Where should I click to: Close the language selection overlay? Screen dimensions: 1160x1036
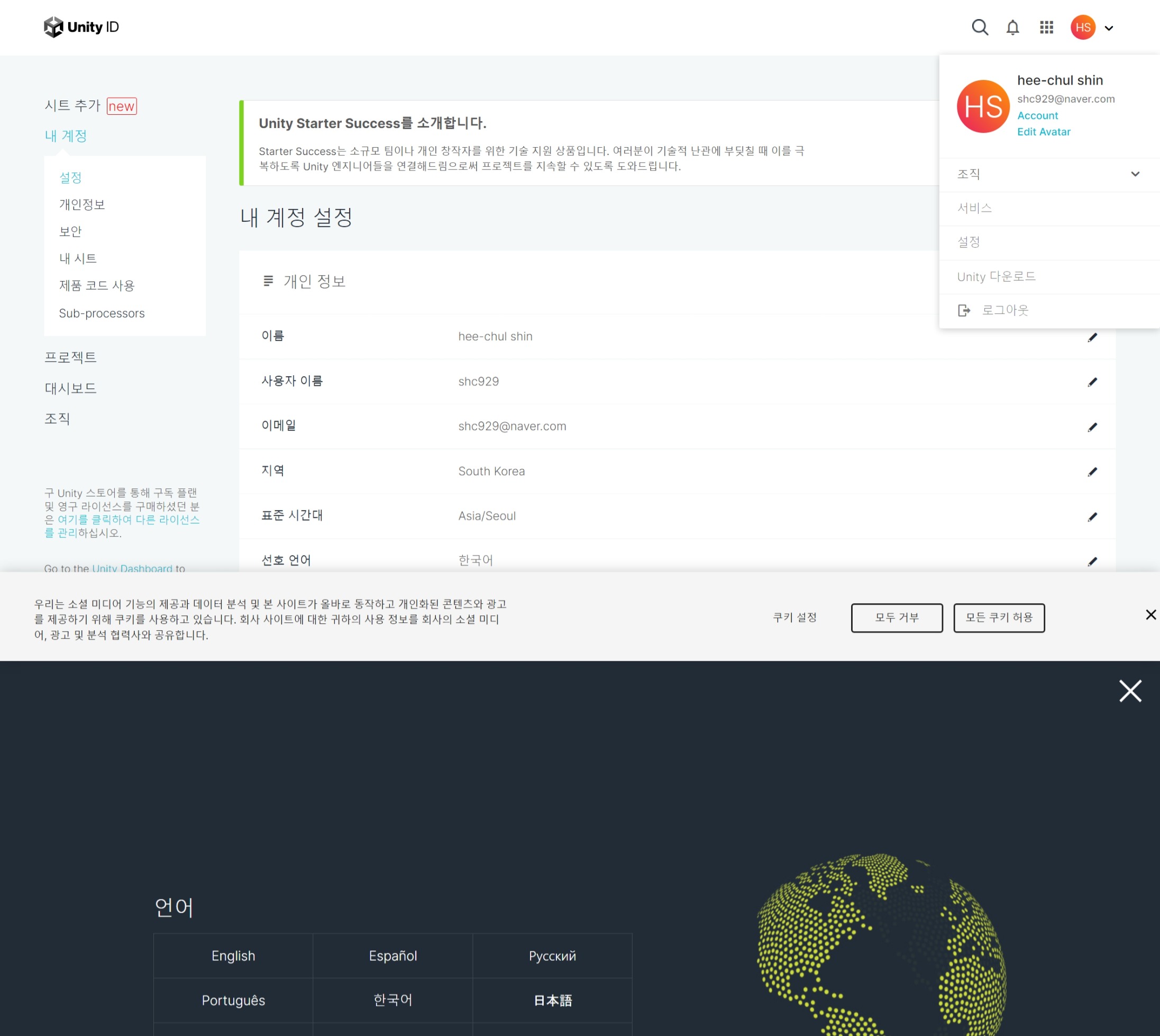tap(1130, 691)
